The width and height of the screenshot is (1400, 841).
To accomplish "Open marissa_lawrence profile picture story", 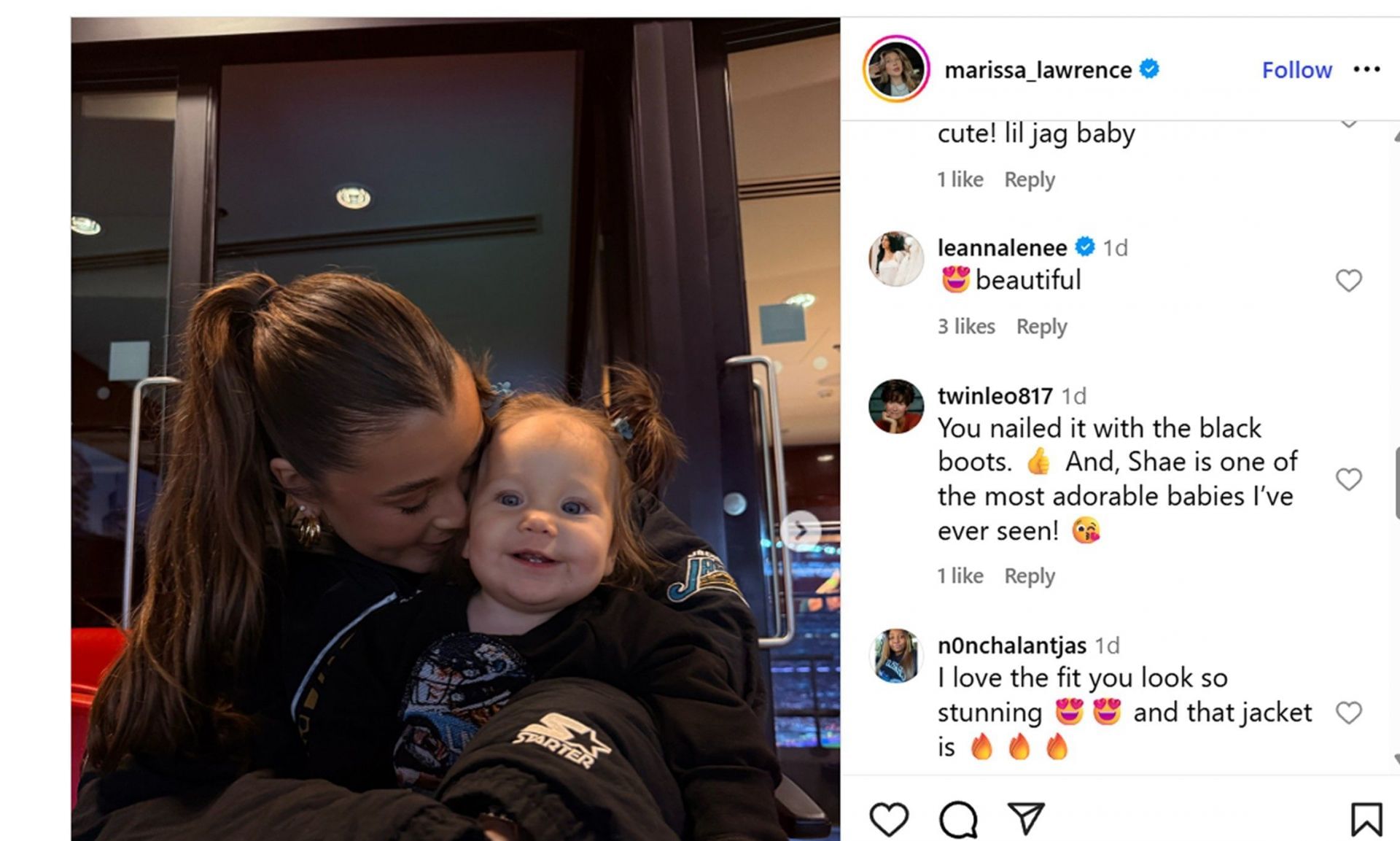I will coord(896,69).
